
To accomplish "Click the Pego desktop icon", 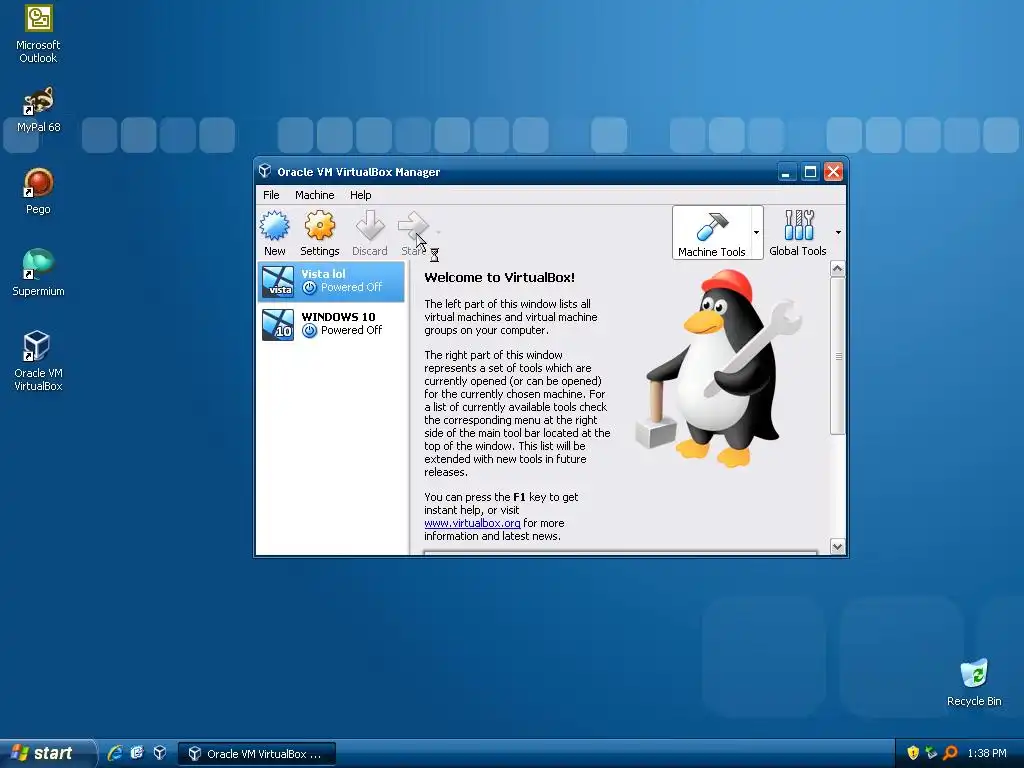I will [x=38, y=191].
